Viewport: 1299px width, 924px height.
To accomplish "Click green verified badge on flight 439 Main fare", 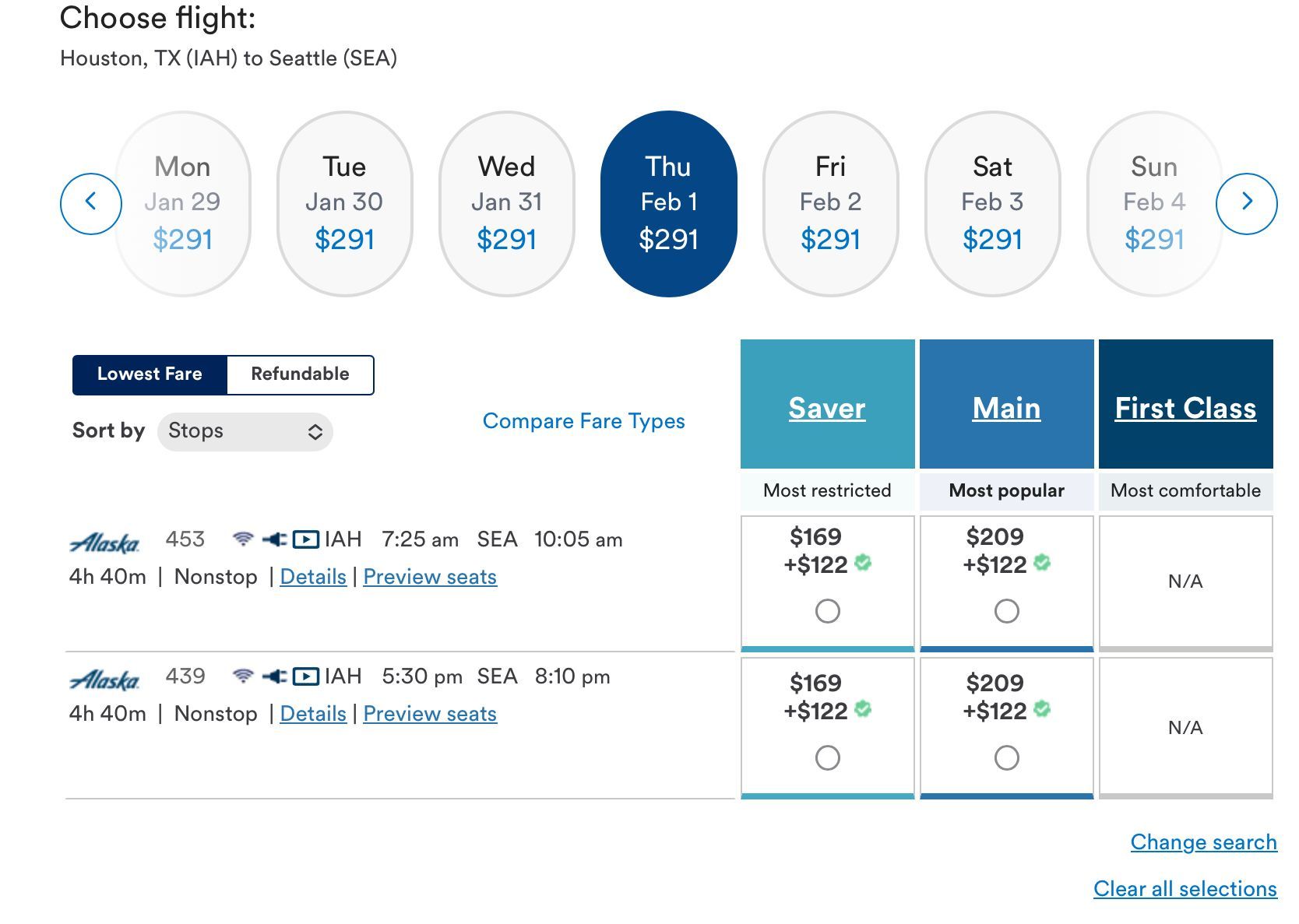I will pyautogui.click(x=1042, y=708).
